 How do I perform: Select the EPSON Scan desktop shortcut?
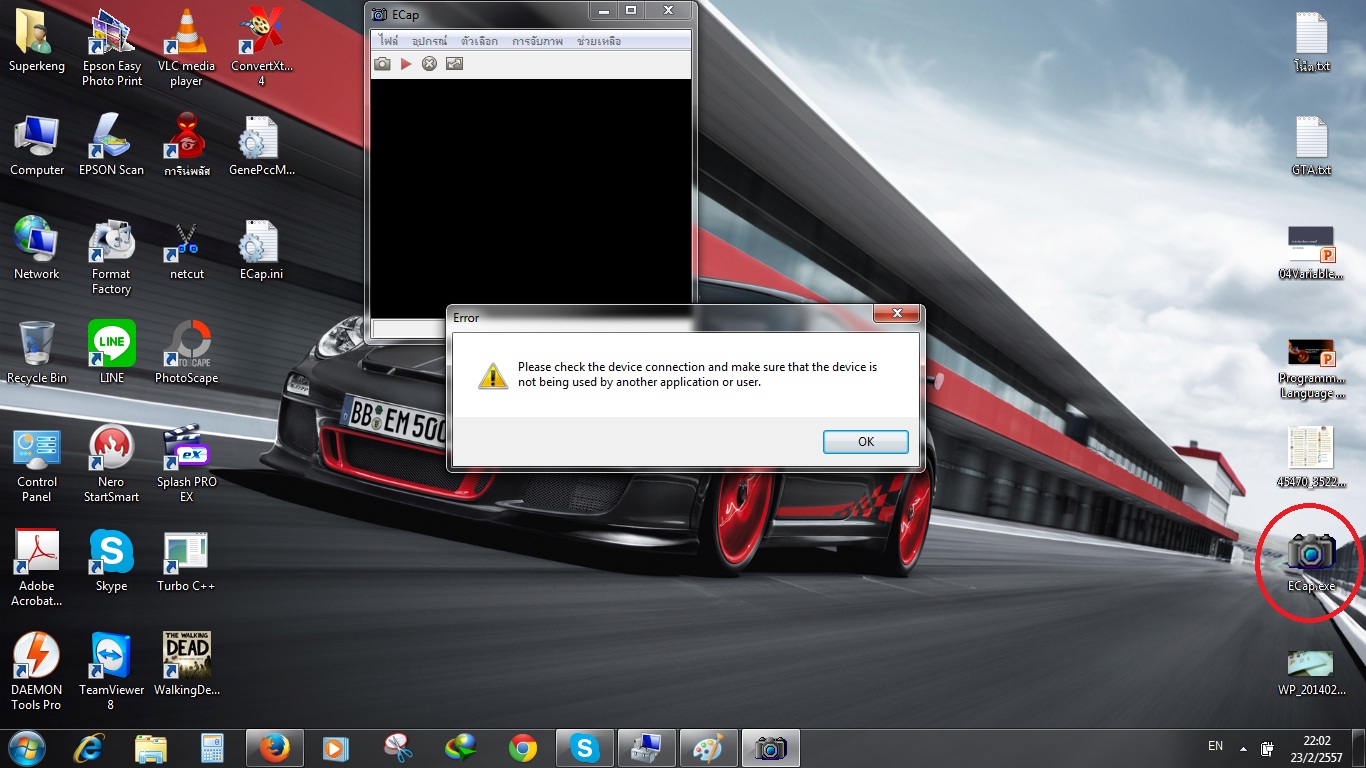click(x=111, y=146)
